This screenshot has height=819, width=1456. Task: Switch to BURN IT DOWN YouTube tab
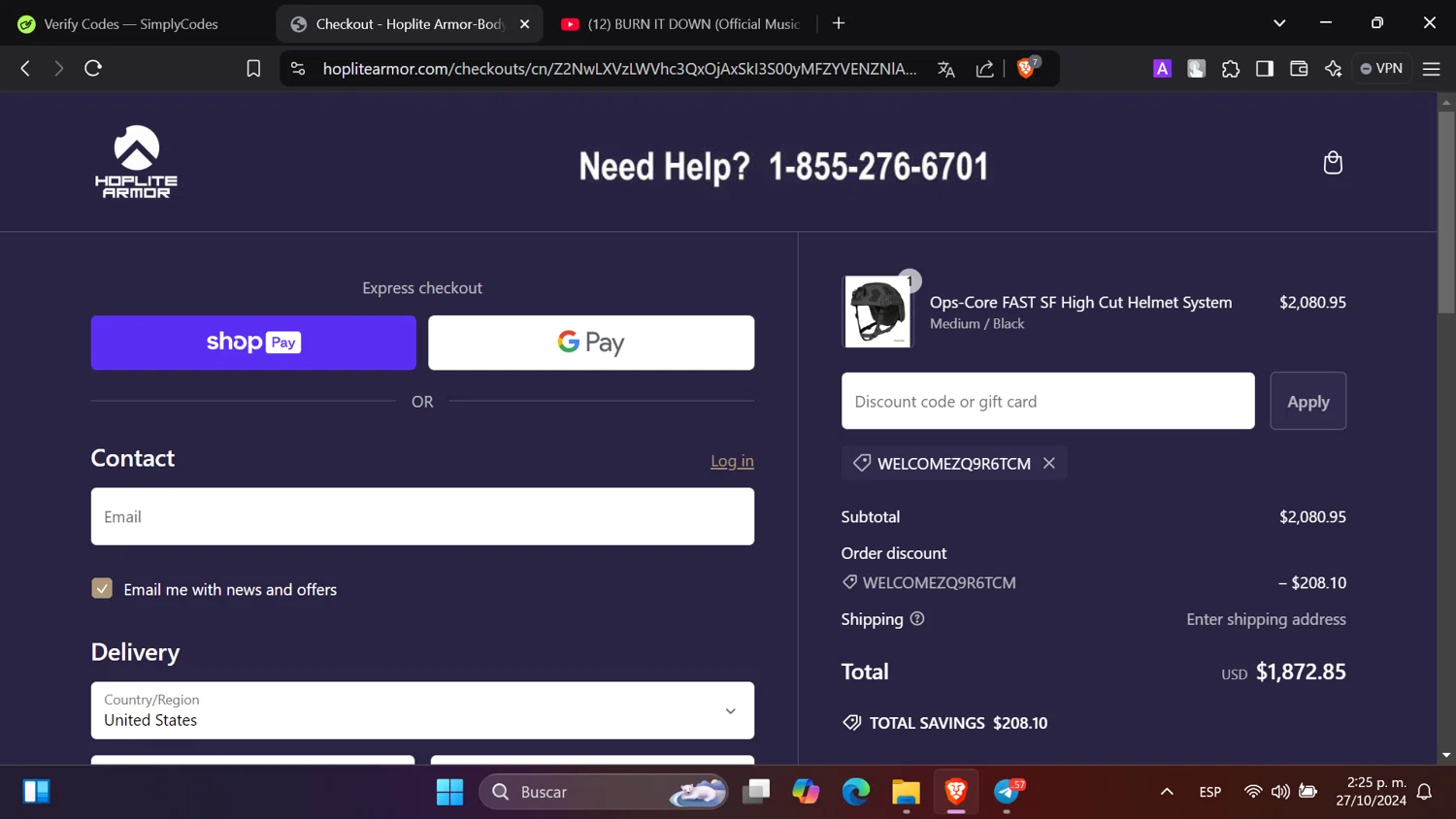680,23
